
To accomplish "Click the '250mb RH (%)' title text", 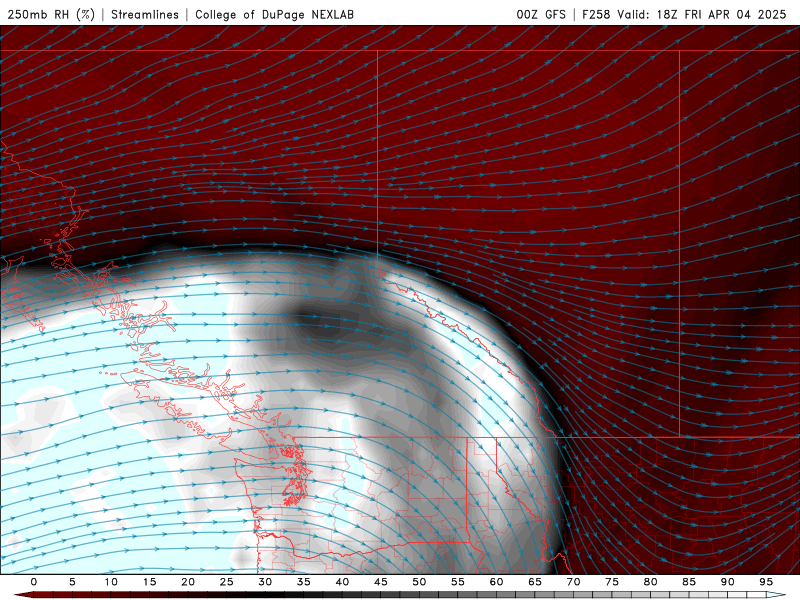I will pos(52,14).
